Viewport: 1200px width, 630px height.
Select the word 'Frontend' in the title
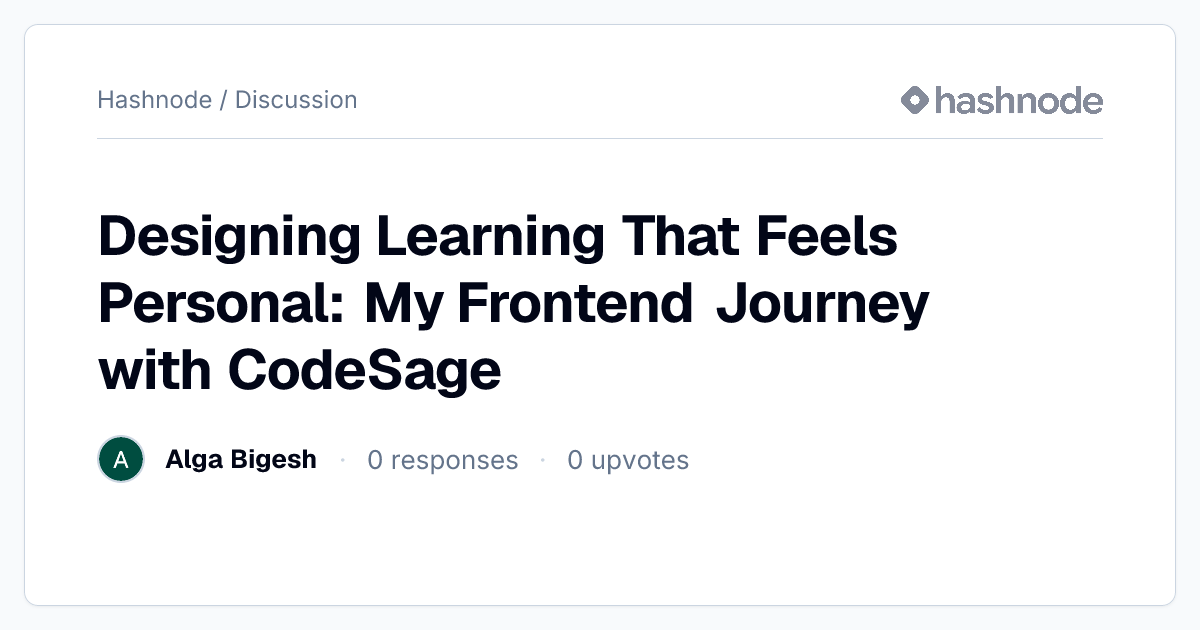[x=576, y=304]
